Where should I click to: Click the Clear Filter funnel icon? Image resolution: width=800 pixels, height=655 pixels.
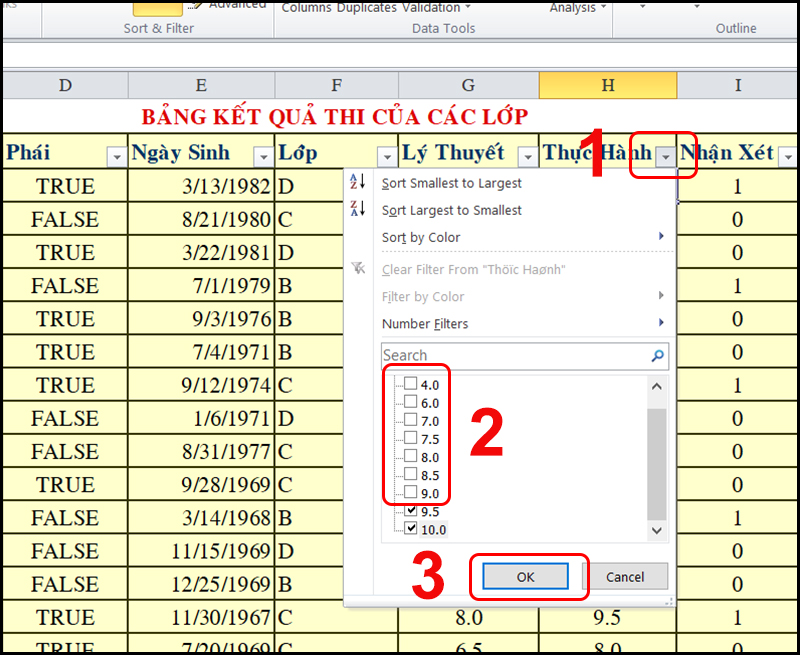tap(358, 270)
